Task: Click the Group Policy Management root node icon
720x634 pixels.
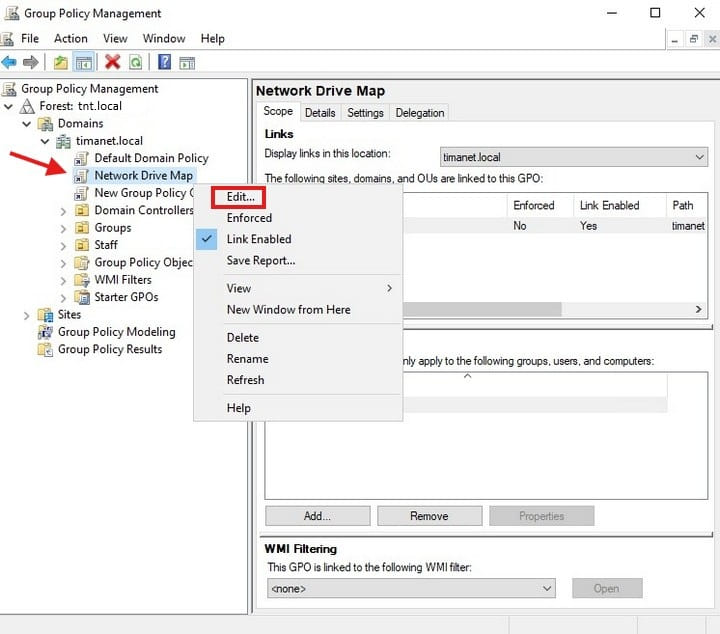Action: click(x=9, y=89)
